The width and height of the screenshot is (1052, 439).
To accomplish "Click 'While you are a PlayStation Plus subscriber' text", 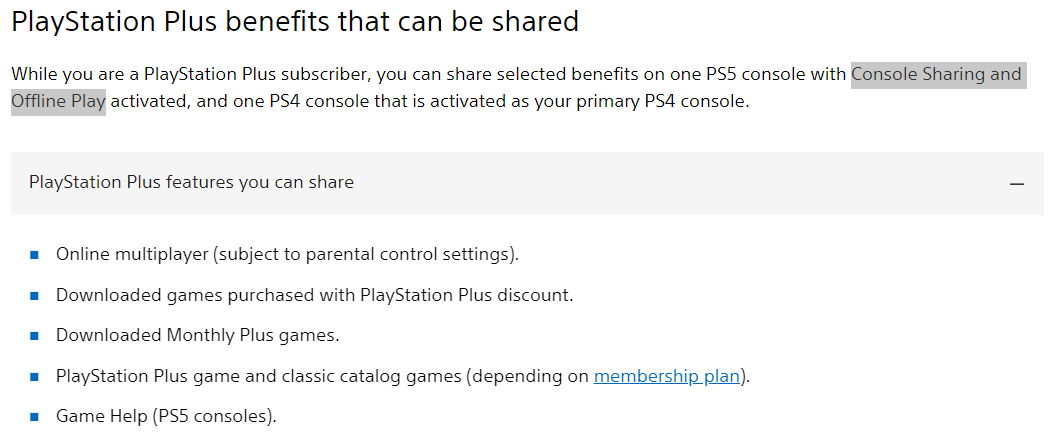I will click(188, 74).
